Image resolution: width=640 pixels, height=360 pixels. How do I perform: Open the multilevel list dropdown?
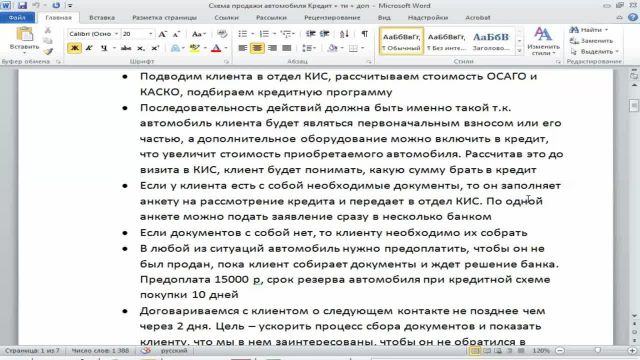tap(293, 34)
